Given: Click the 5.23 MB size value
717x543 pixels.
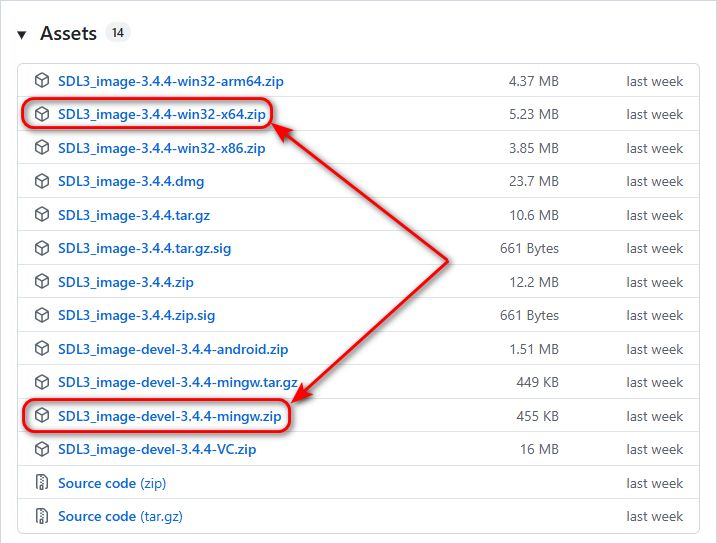Looking at the screenshot, I should pyautogui.click(x=534, y=114).
